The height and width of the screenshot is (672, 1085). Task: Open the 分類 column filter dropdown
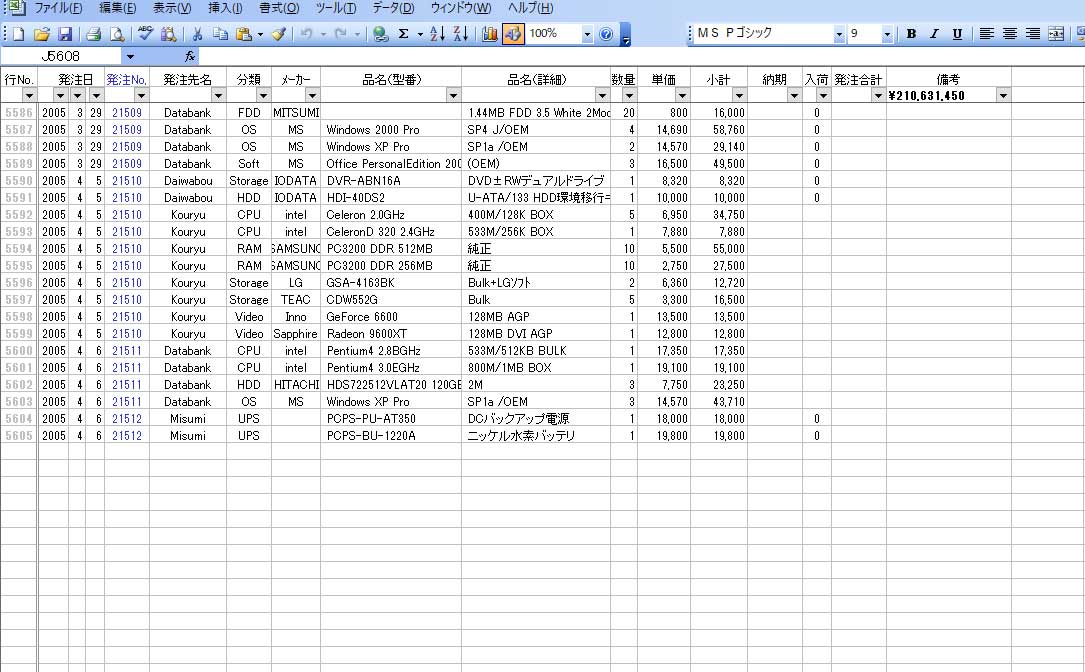point(263,96)
